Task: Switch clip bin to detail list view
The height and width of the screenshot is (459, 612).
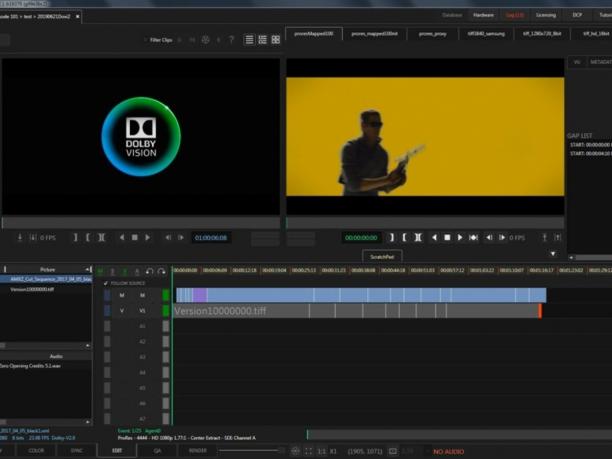Action: [263, 40]
